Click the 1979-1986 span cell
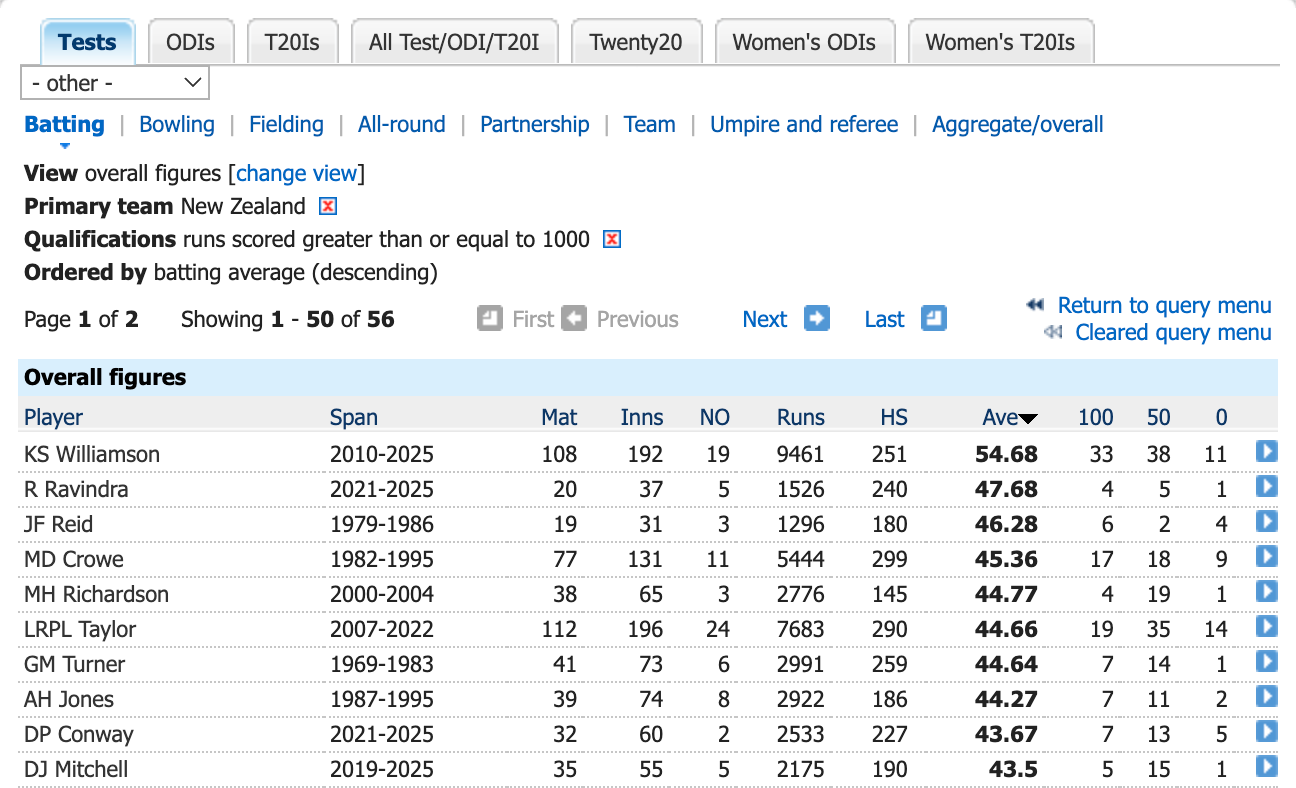The width and height of the screenshot is (1296, 788). tap(382, 524)
